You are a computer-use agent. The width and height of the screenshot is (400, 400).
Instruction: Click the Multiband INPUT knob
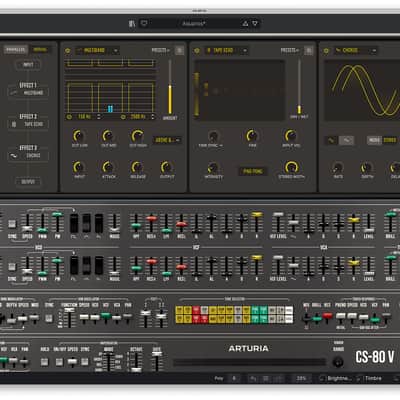tap(79, 167)
